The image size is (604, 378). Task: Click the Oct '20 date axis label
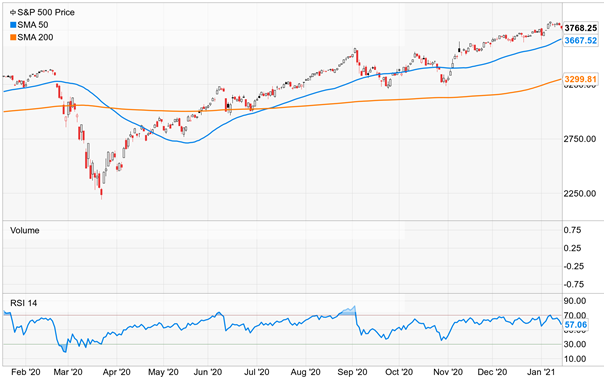pyautogui.click(x=399, y=372)
